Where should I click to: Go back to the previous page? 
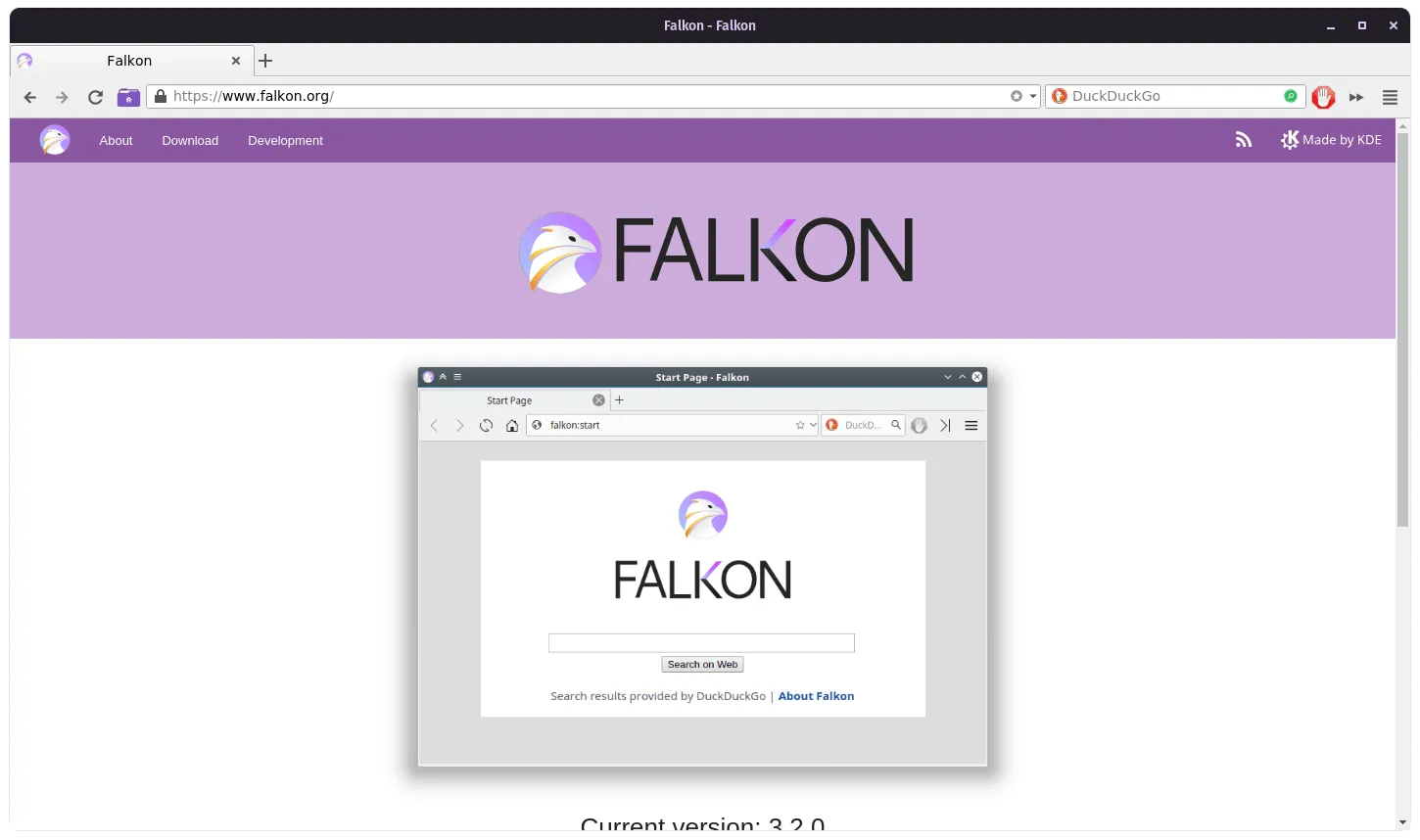(30, 97)
